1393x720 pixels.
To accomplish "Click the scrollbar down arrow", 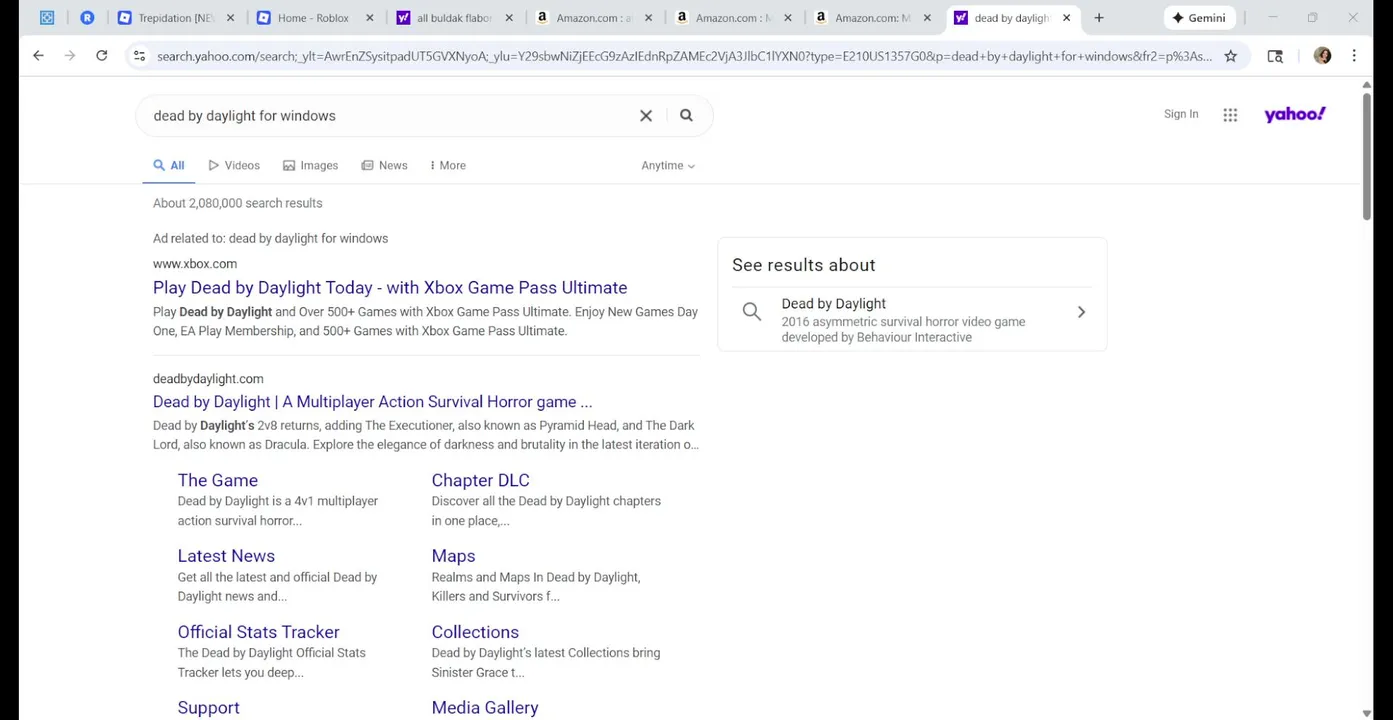I will tap(1367, 713).
